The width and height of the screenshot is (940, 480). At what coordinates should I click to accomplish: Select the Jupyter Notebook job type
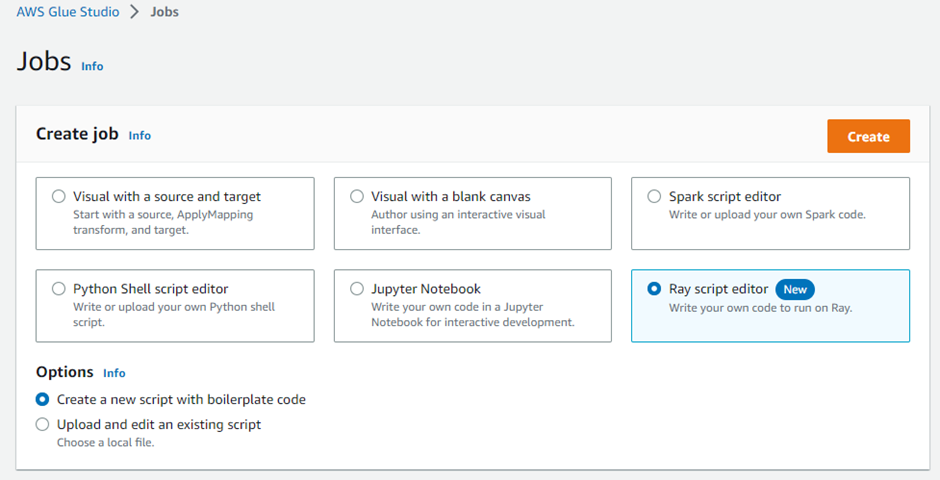[357, 289]
